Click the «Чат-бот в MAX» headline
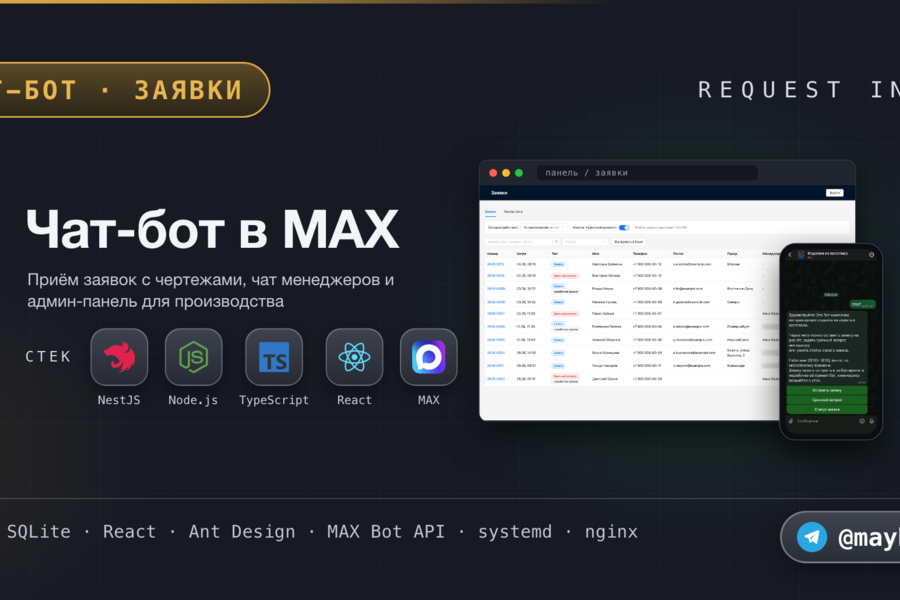This screenshot has width=900, height=600. [212, 230]
